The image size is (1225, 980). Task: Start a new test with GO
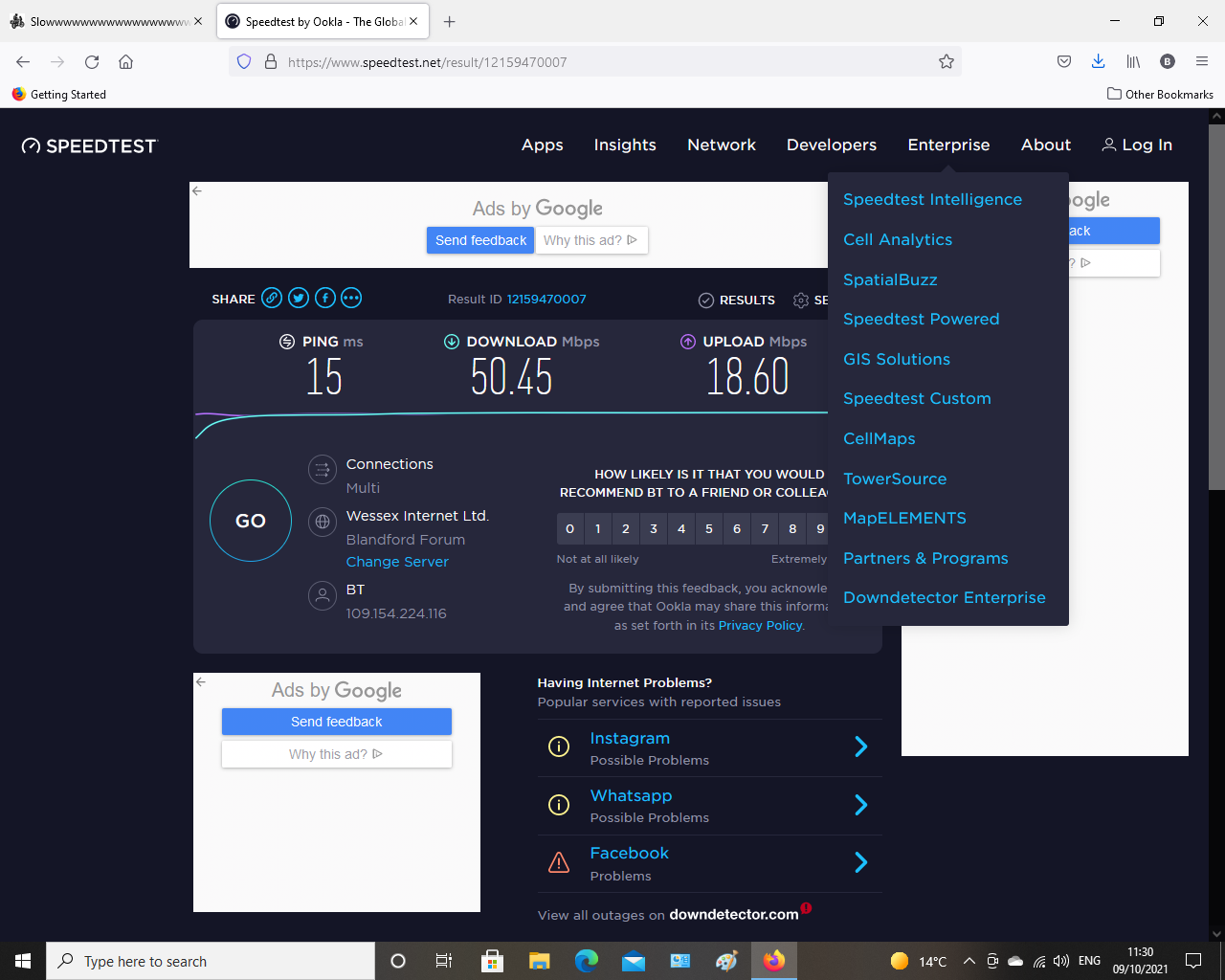click(251, 521)
